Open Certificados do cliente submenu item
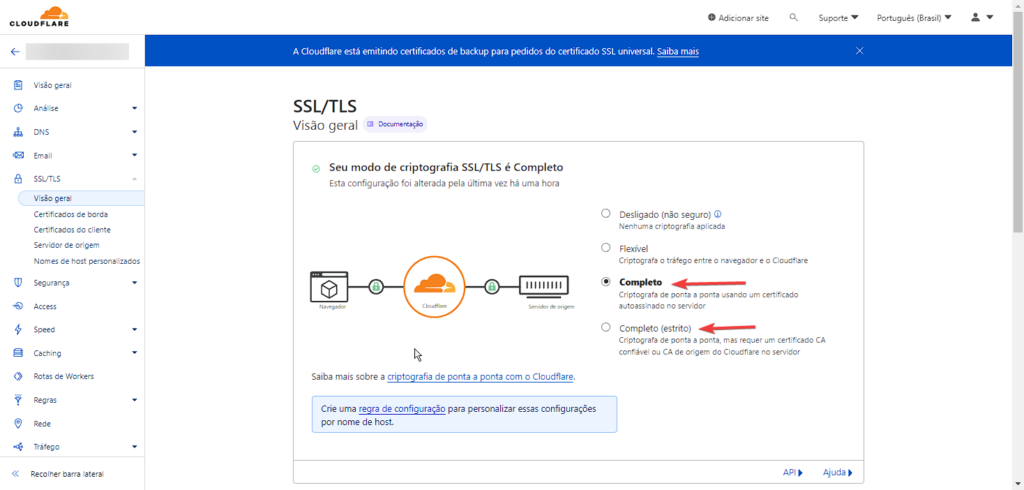1024x490 pixels. coord(72,230)
